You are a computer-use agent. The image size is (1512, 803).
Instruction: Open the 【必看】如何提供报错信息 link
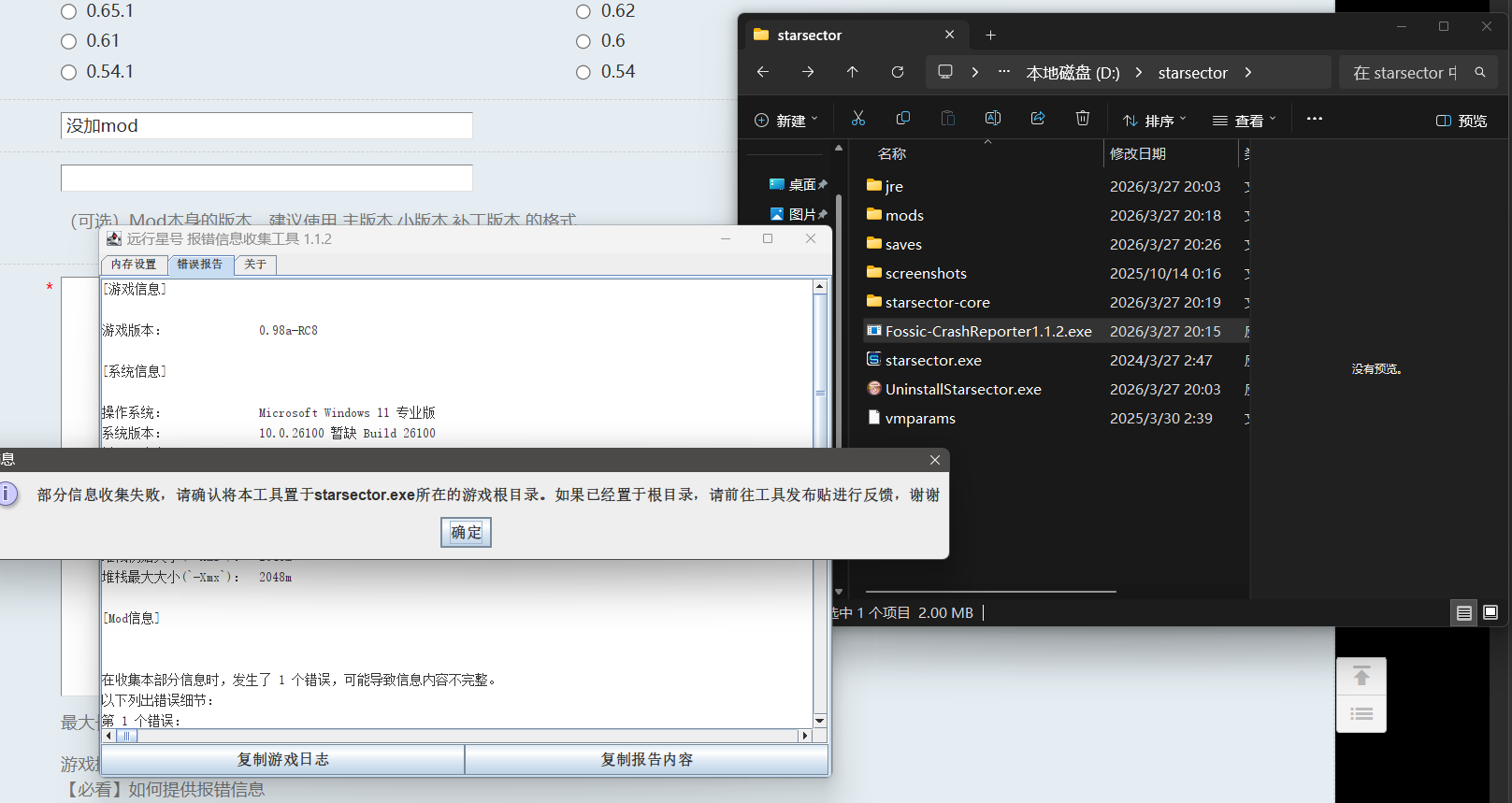coord(163,790)
